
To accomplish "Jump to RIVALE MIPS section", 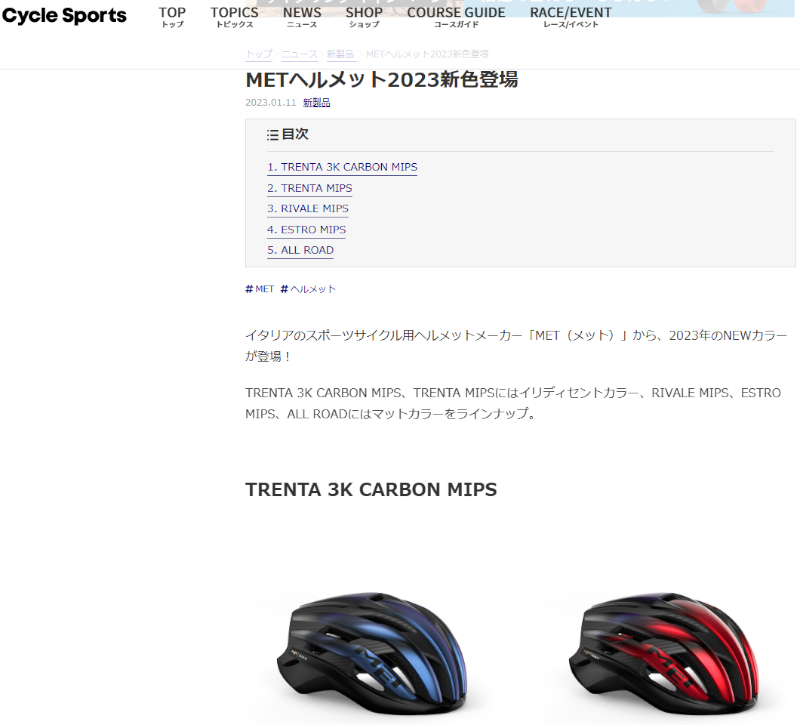I will pos(308,209).
